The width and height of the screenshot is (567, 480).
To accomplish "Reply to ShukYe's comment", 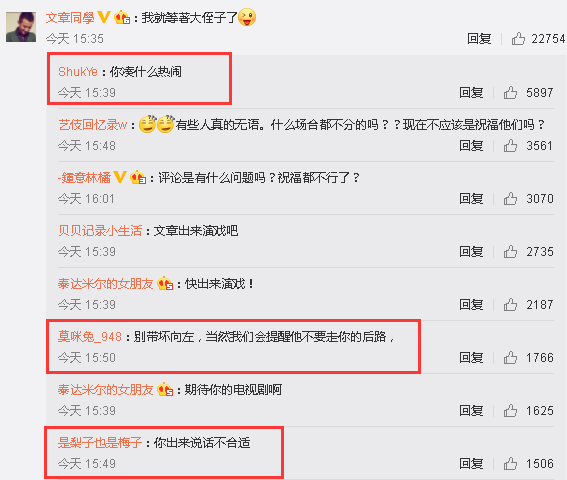I will tap(471, 93).
